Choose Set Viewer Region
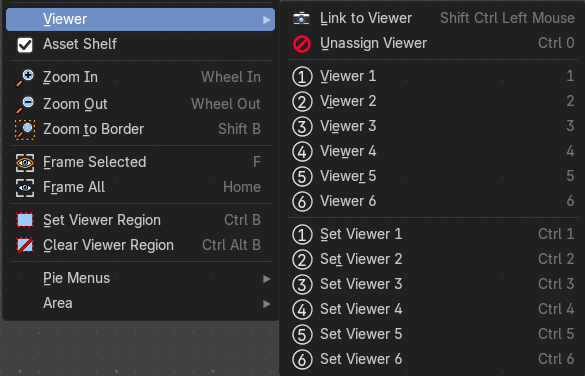The height and width of the screenshot is (376, 585). tap(140, 220)
